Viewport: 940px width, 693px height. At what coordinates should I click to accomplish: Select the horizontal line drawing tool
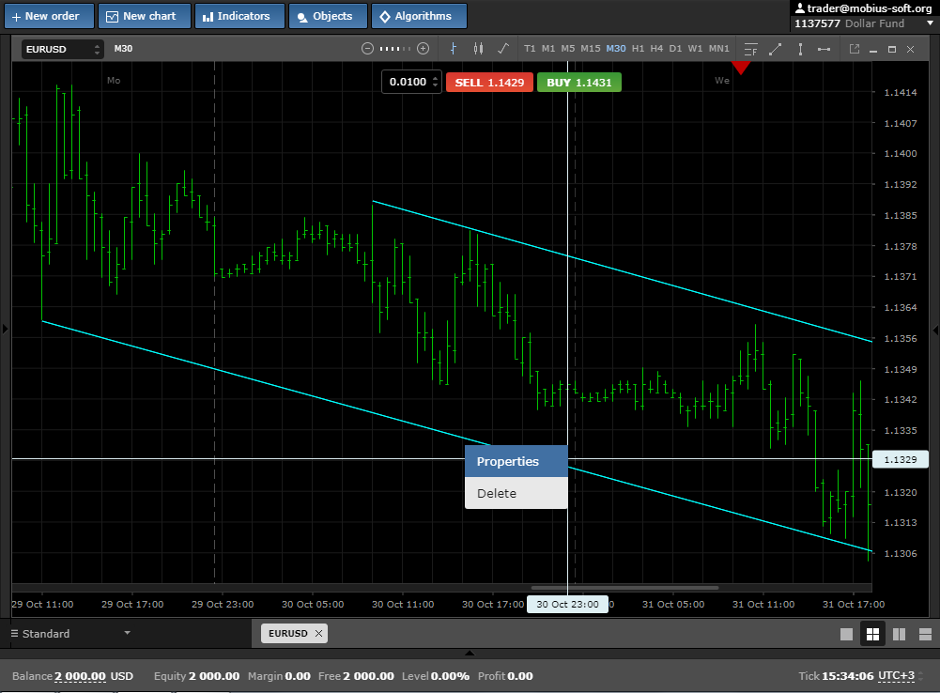[824, 49]
